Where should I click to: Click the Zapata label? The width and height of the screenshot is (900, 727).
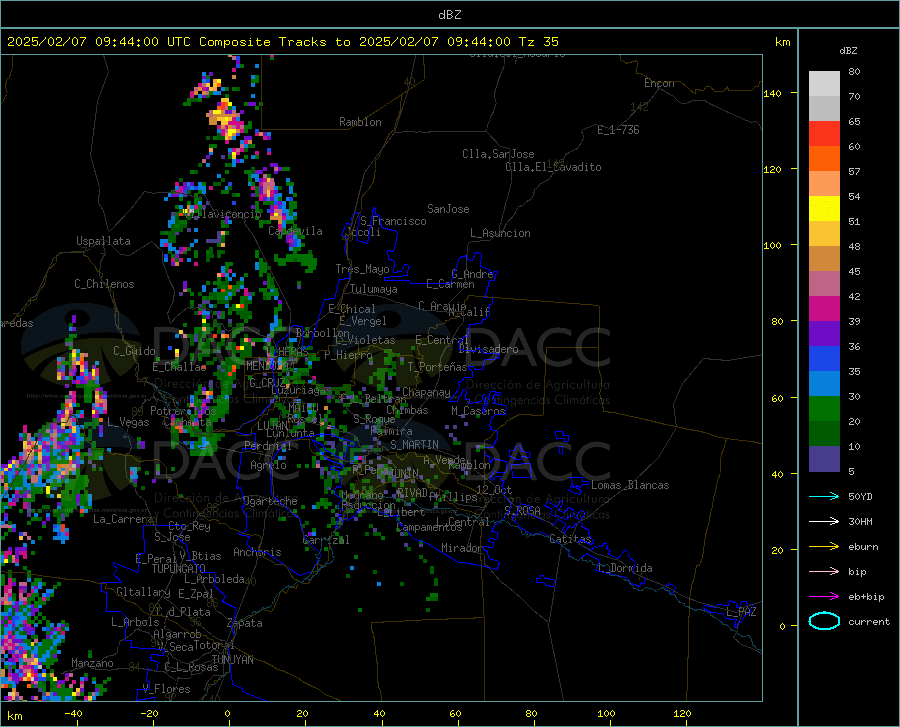(245, 623)
